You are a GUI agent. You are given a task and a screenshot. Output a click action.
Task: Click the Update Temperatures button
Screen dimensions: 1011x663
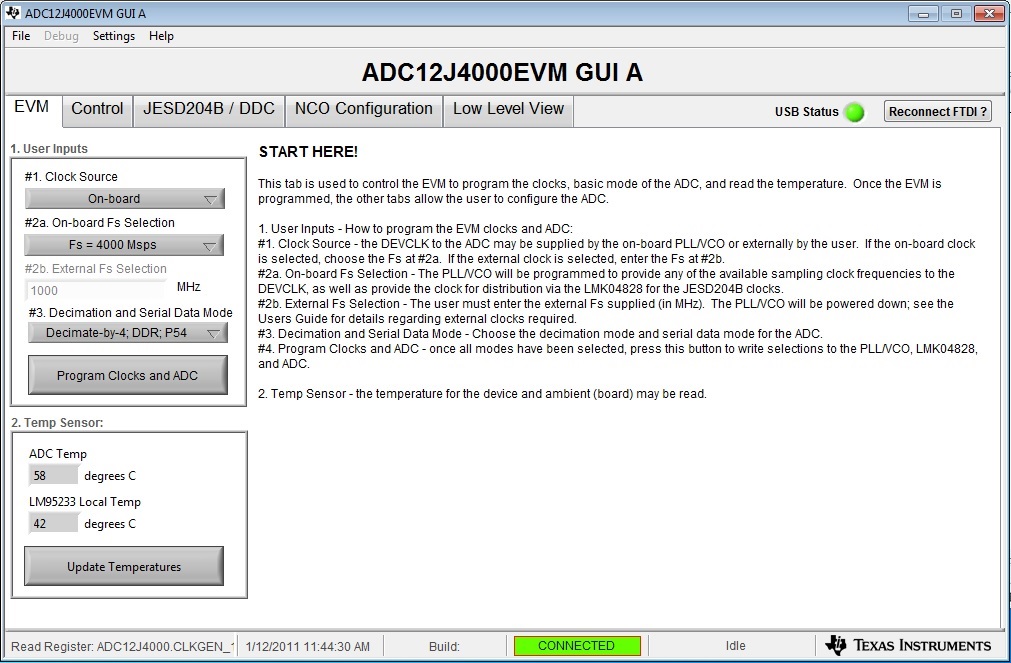coord(124,566)
